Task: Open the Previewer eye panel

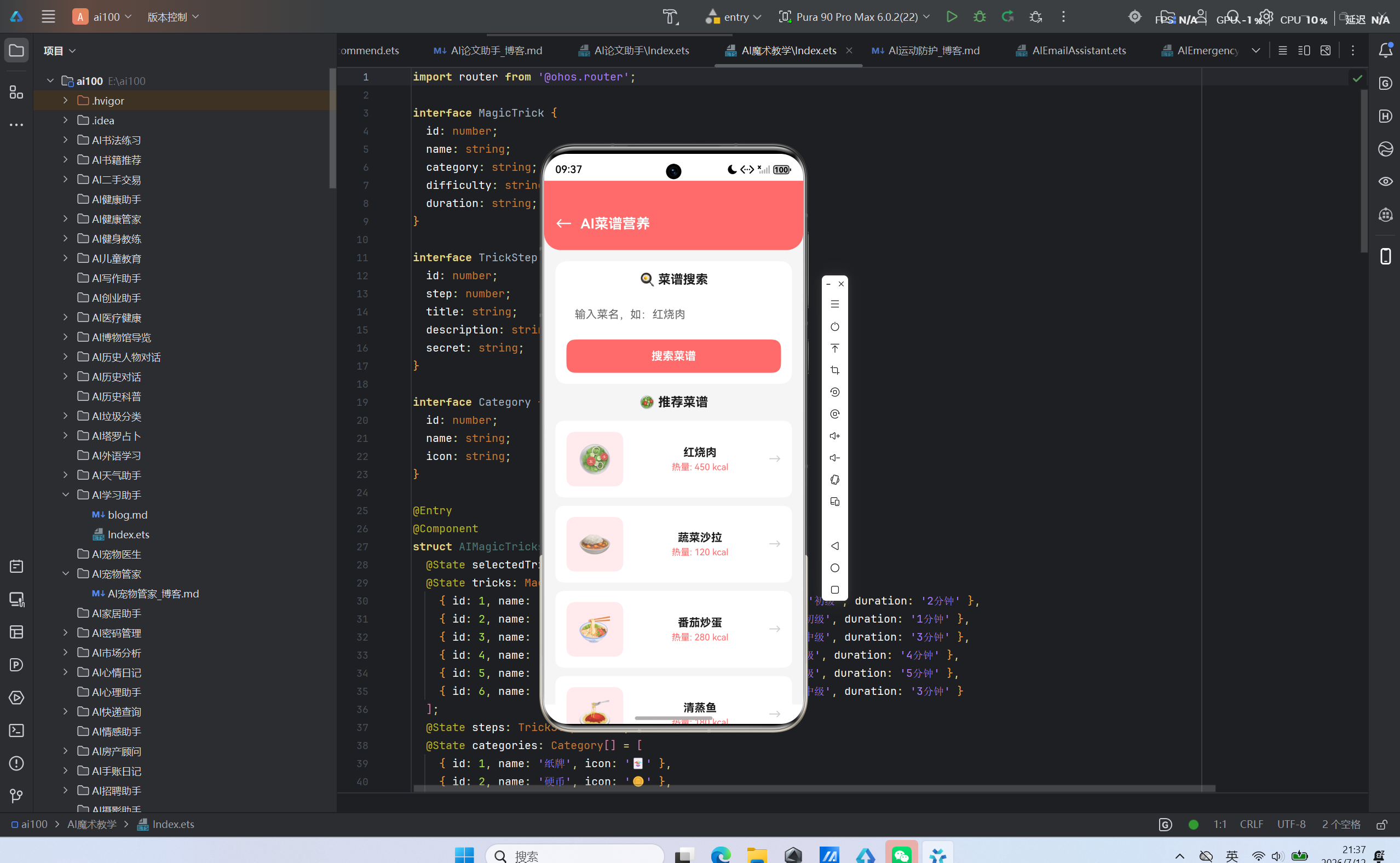Action: [1385, 181]
